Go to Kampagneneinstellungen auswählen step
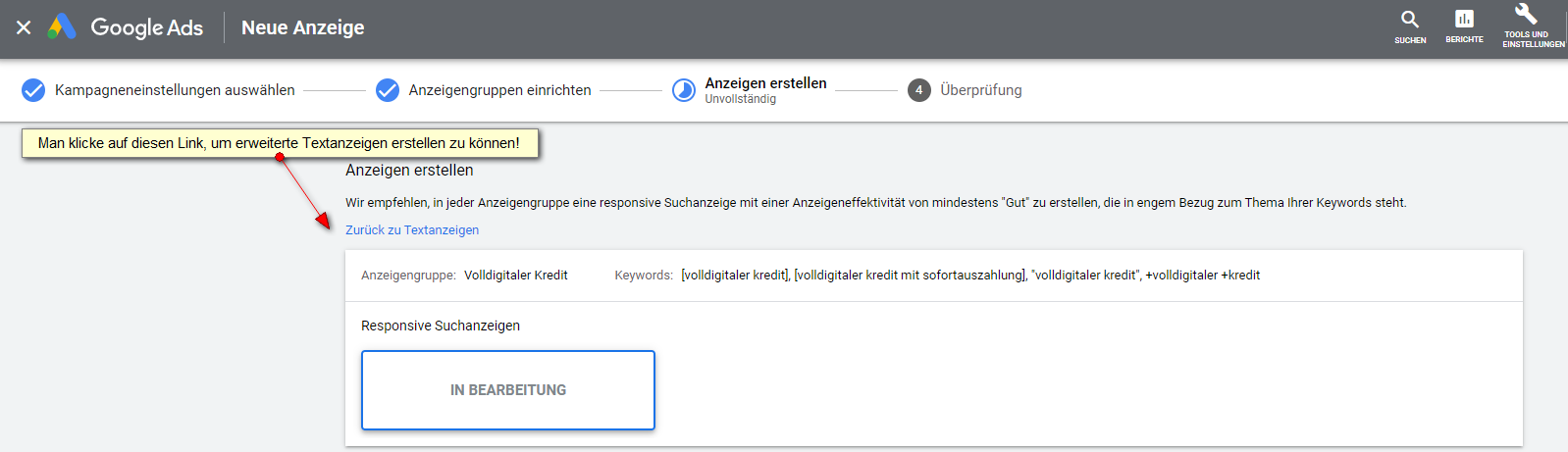The image size is (1568, 452). tap(175, 90)
